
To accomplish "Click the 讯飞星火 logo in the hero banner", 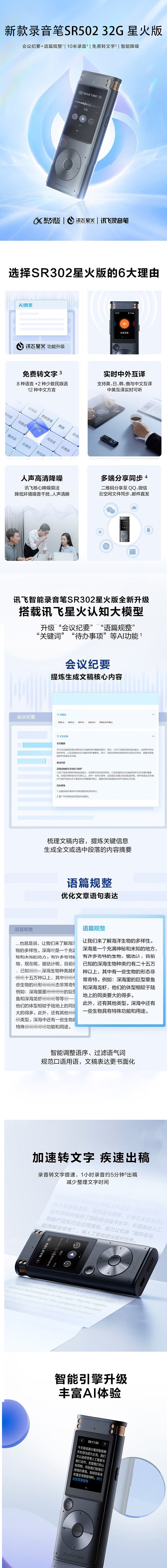I will tap(81, 220).
